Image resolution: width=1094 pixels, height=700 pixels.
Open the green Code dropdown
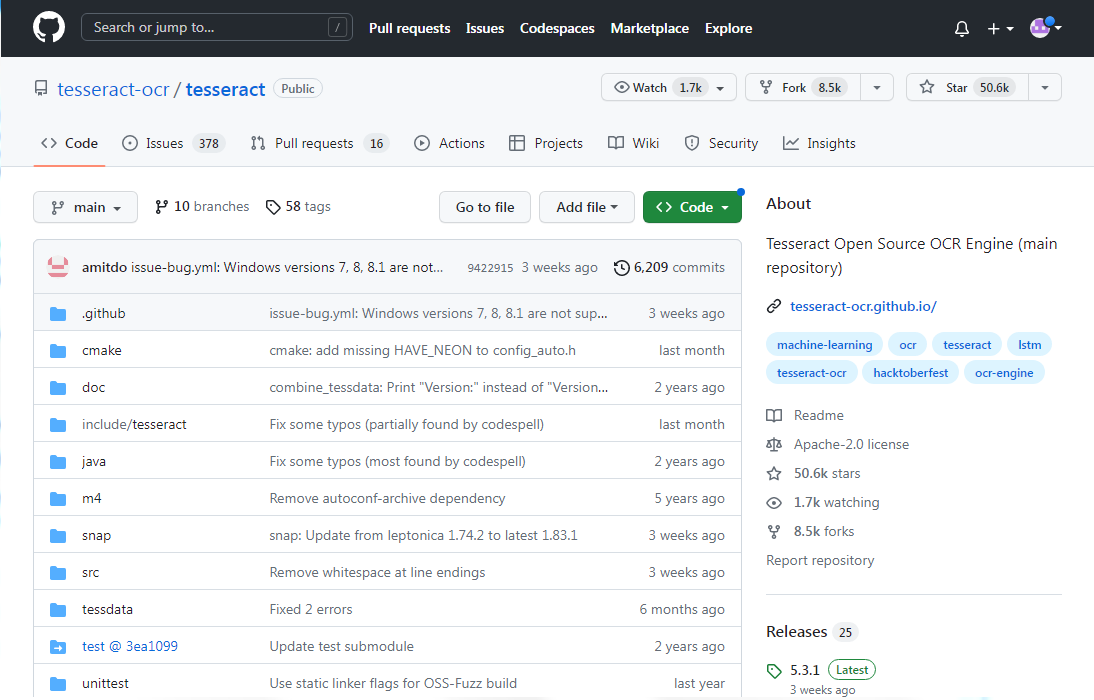click(692, 207)
